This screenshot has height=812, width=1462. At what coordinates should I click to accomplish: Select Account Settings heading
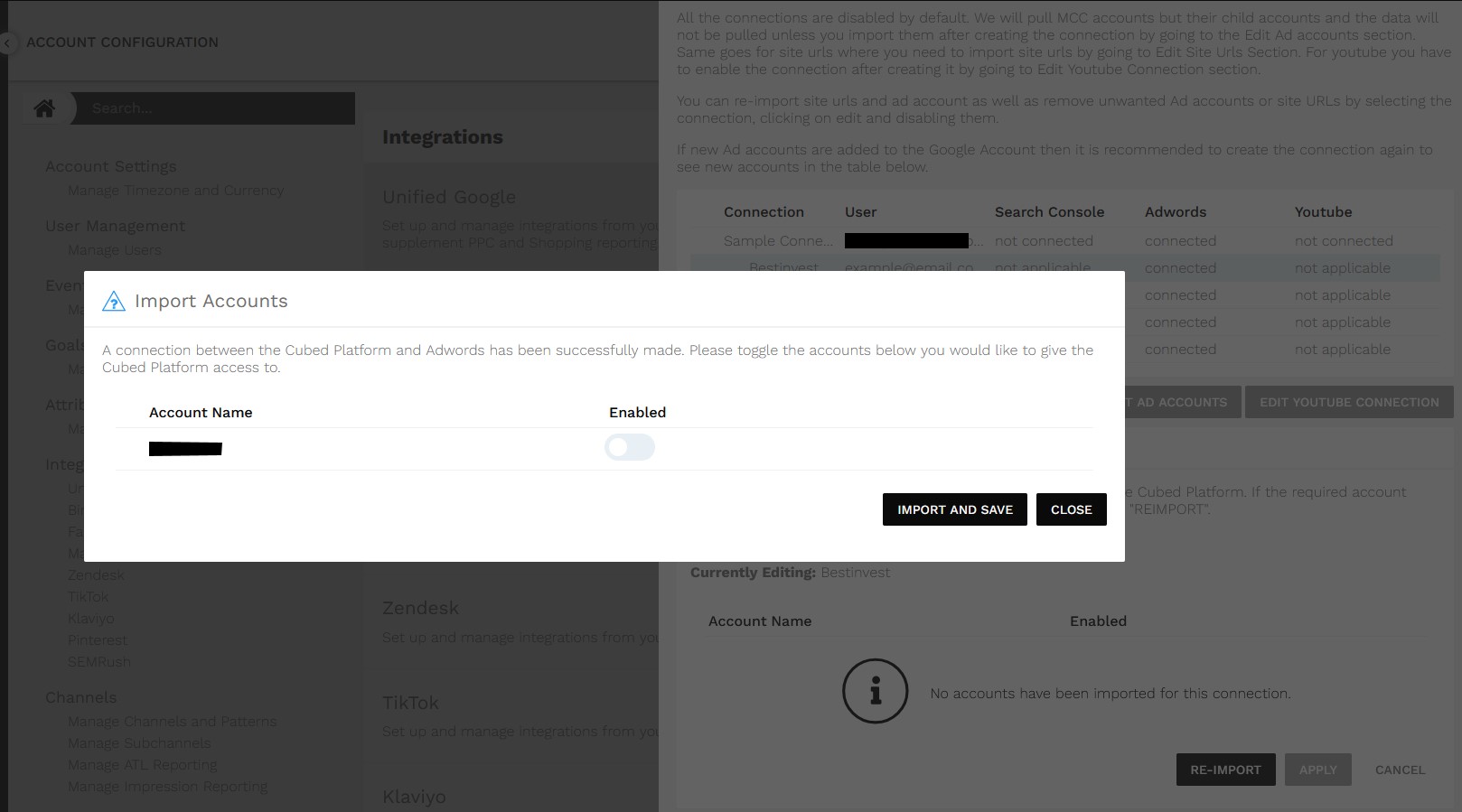pos(111,166)
